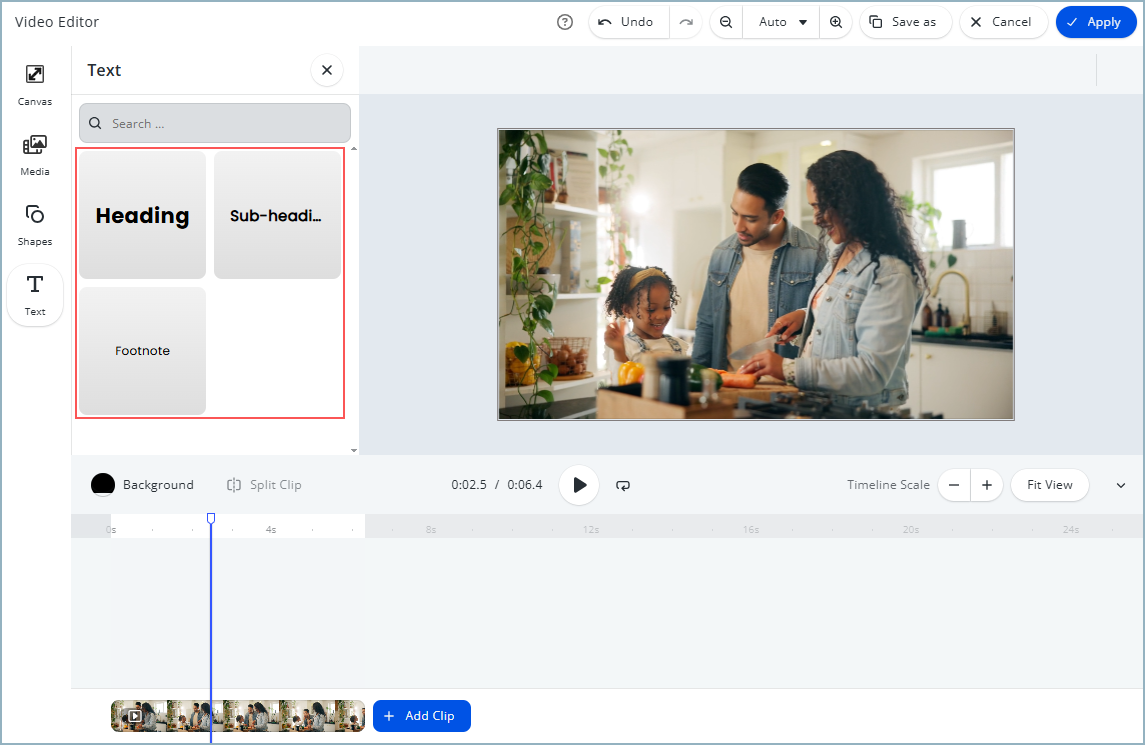Click the redo arrow icon
Viewport: 1145px width, 745px height.
point(686,22)
